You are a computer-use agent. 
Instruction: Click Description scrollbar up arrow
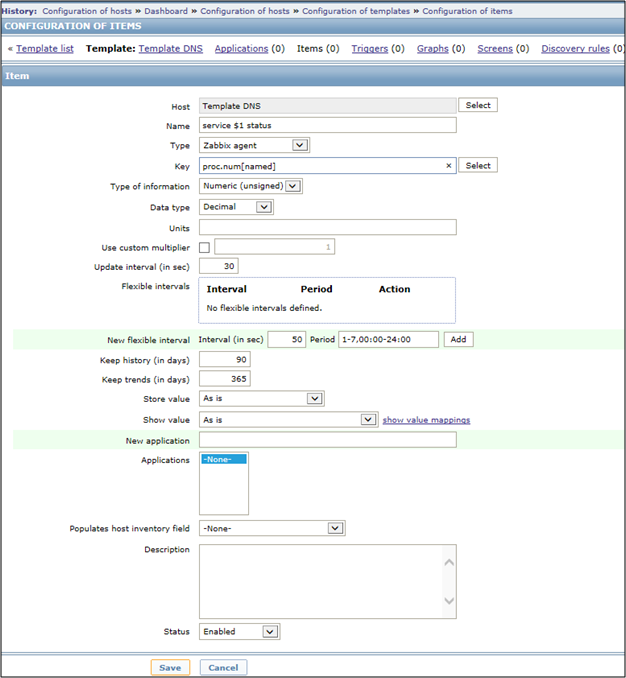[449, 562]
